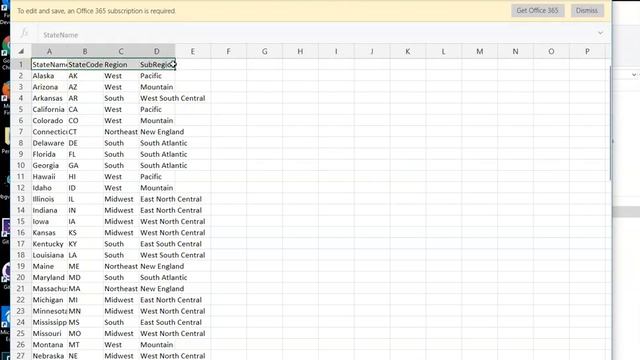
Task: Select the Kentucky cell
Action: coord(49,244)
